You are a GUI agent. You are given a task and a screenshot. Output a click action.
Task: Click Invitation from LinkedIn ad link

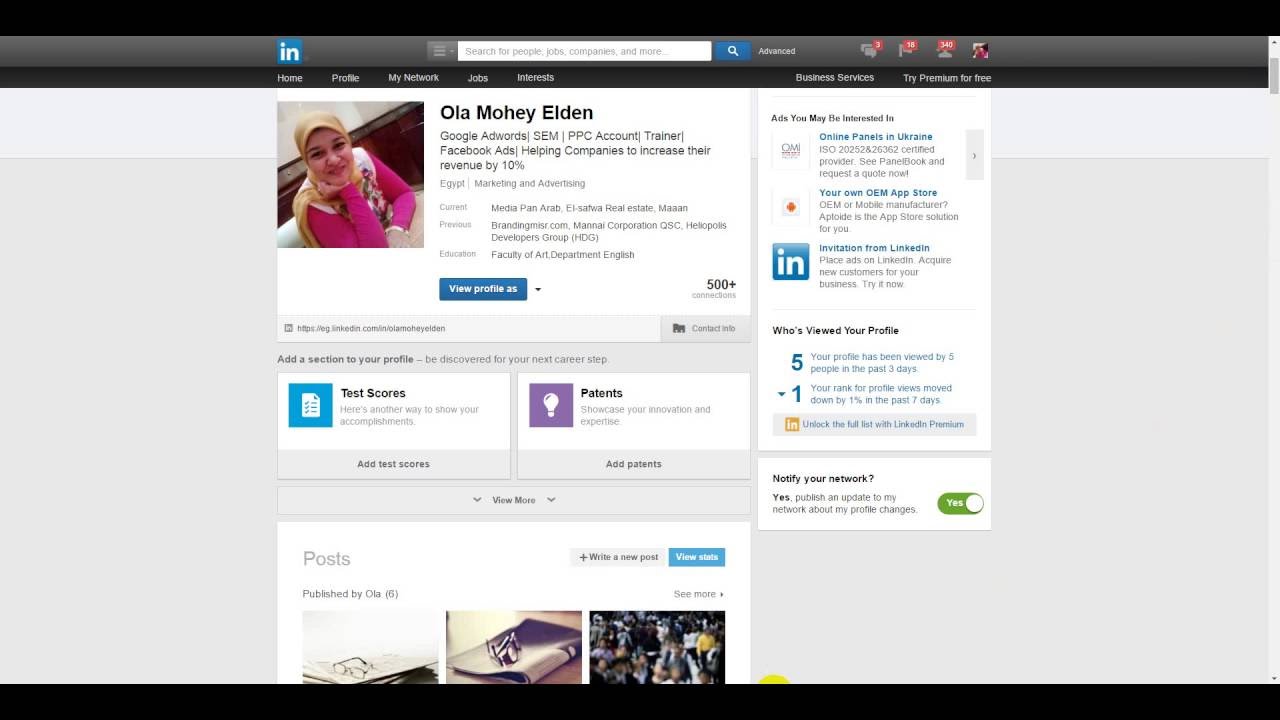click(874, 248)
